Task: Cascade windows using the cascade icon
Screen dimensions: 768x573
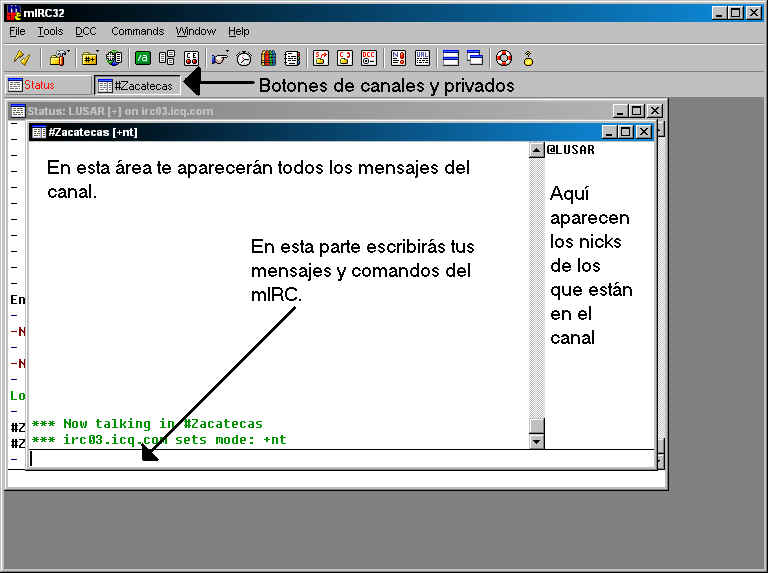Action: (475, 58)
